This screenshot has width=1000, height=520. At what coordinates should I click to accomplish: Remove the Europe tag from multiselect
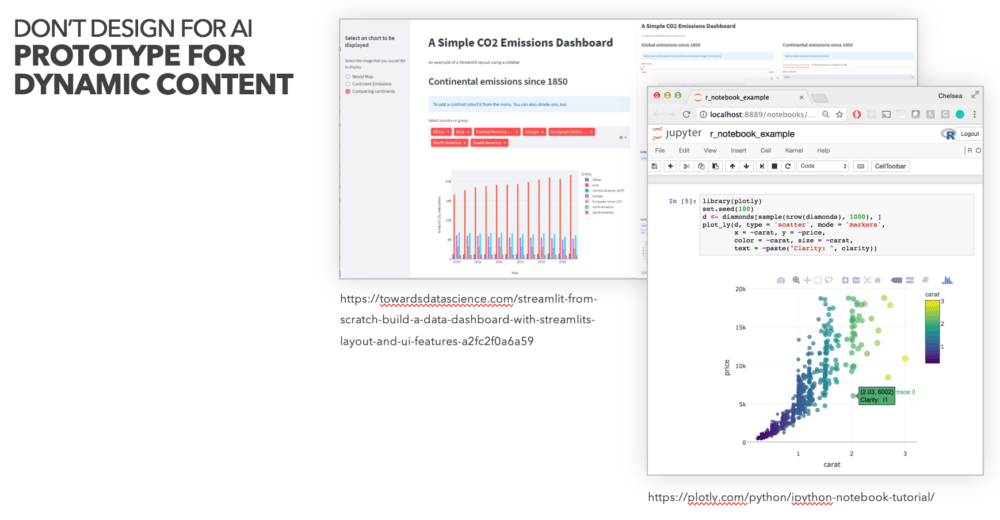pyautogui.click(x=543, y=132)
